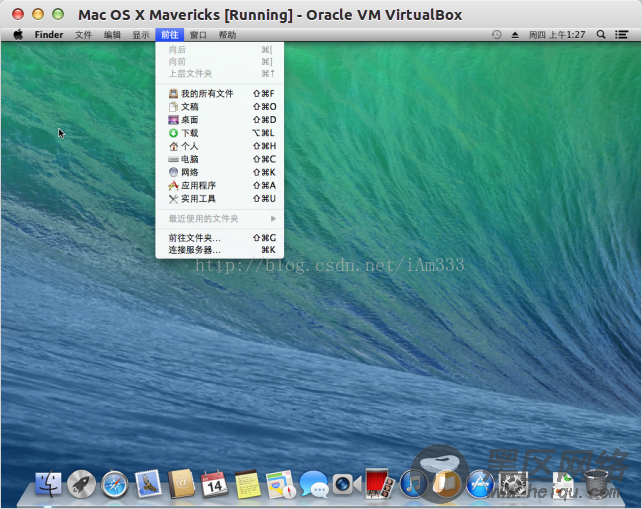This screenshot has width=642, height=509.
Task: Open the 编辑 menu
Action: [x=112, y=35]
